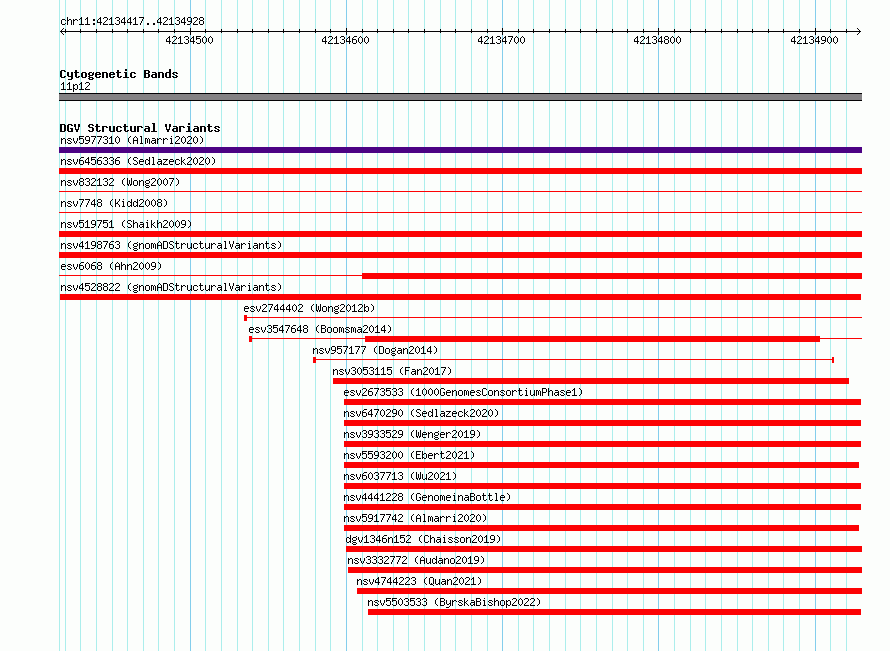Click the esv6068 (Ahn2009) label
Image resolution: width=890 pixels, height=651 pixels.
coord(111,266)
